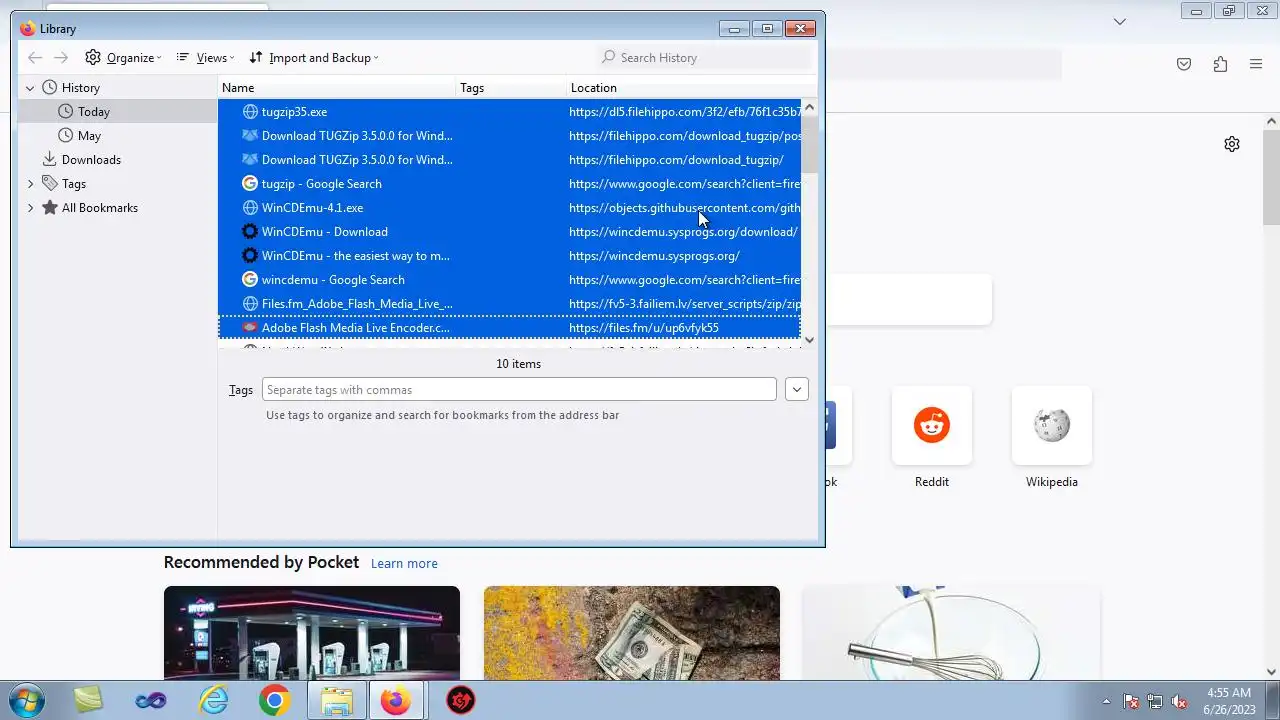Open new tab personalize gear icon
Viewport: 1280px width, 720px height.
click(x=1232, y=144)
